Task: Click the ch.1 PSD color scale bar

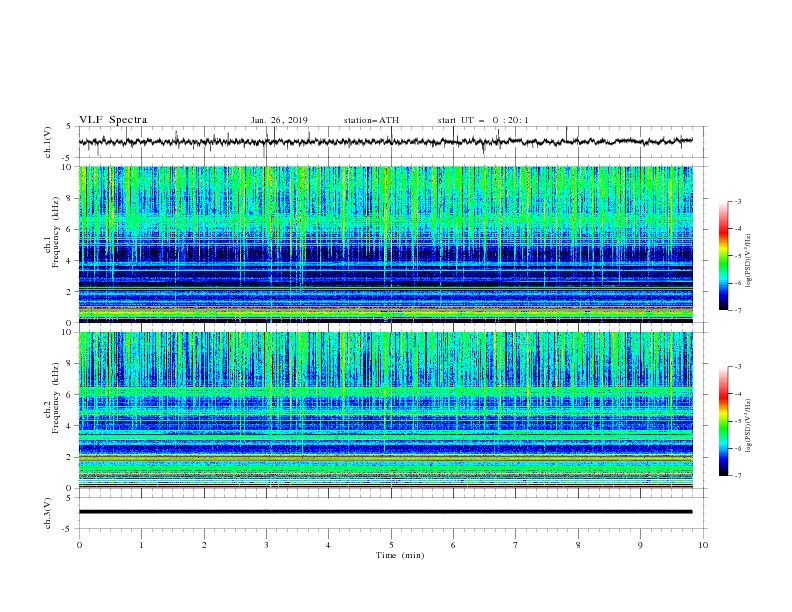Action: [x=724, y=256]
